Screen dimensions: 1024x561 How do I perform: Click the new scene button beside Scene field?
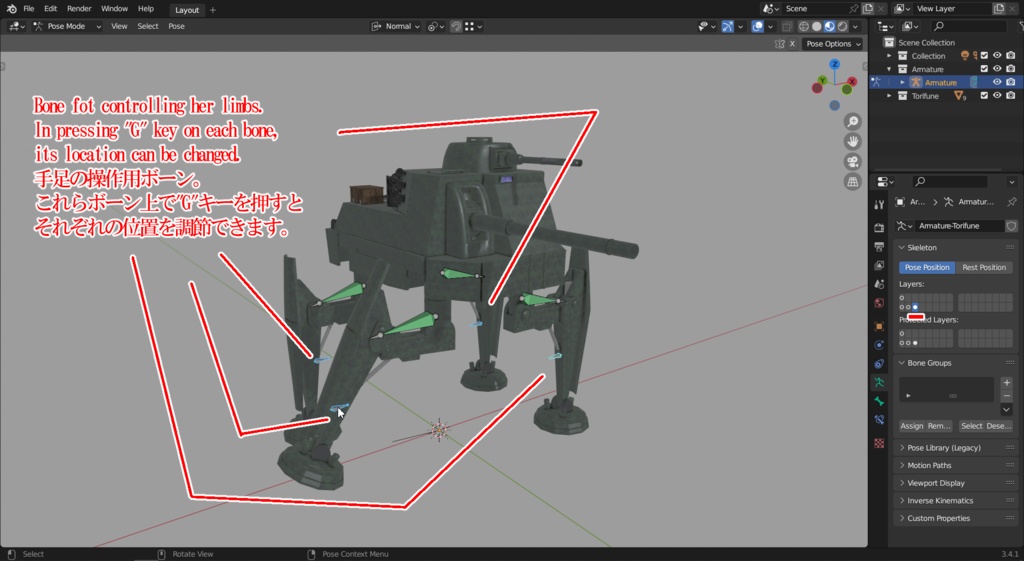868,8
